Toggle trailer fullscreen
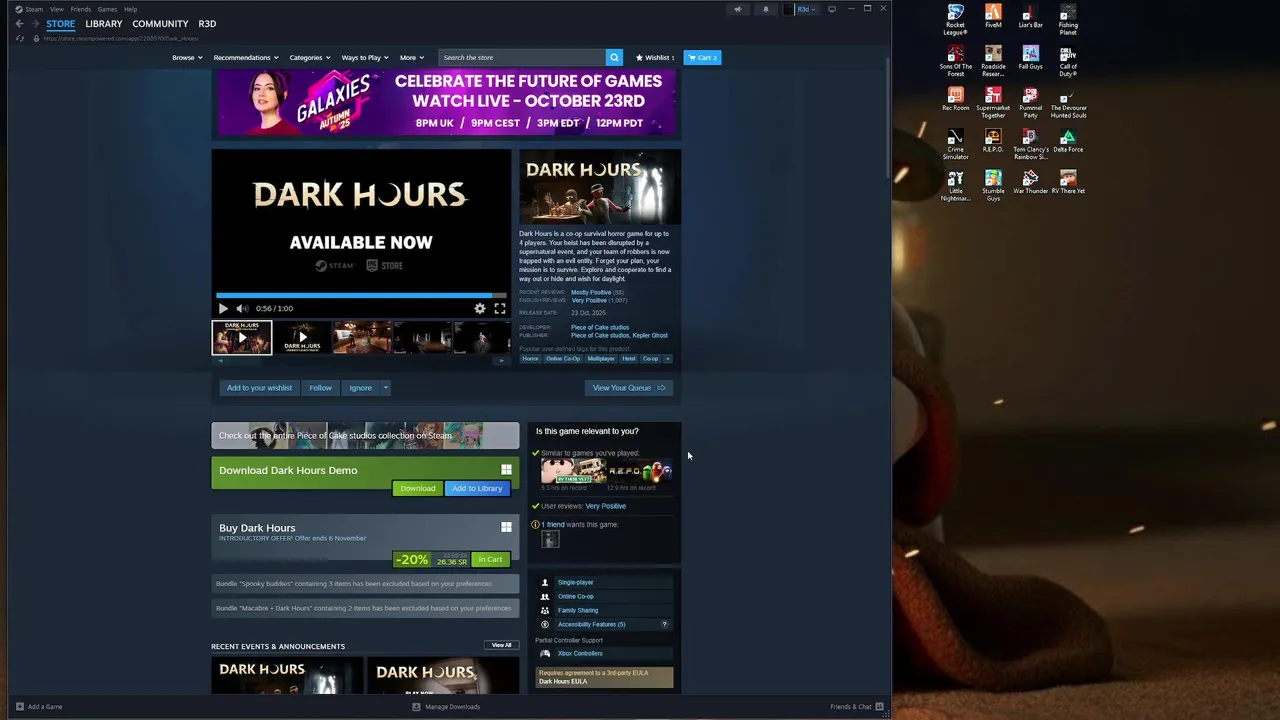Viewport: 1280px width, 720px height. 500,309
